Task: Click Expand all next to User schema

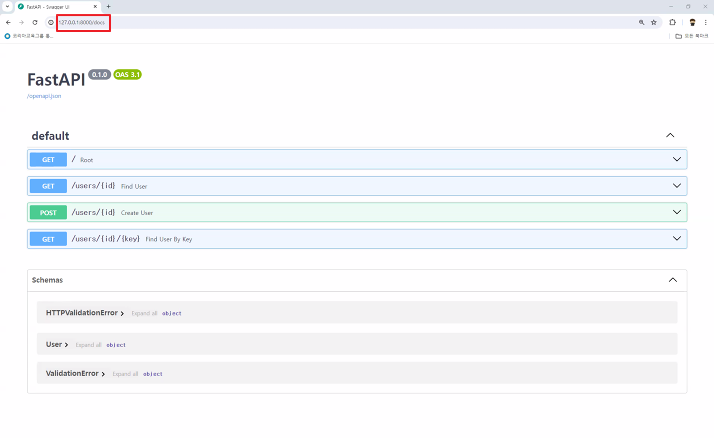Action: click(x=88, y=345)
